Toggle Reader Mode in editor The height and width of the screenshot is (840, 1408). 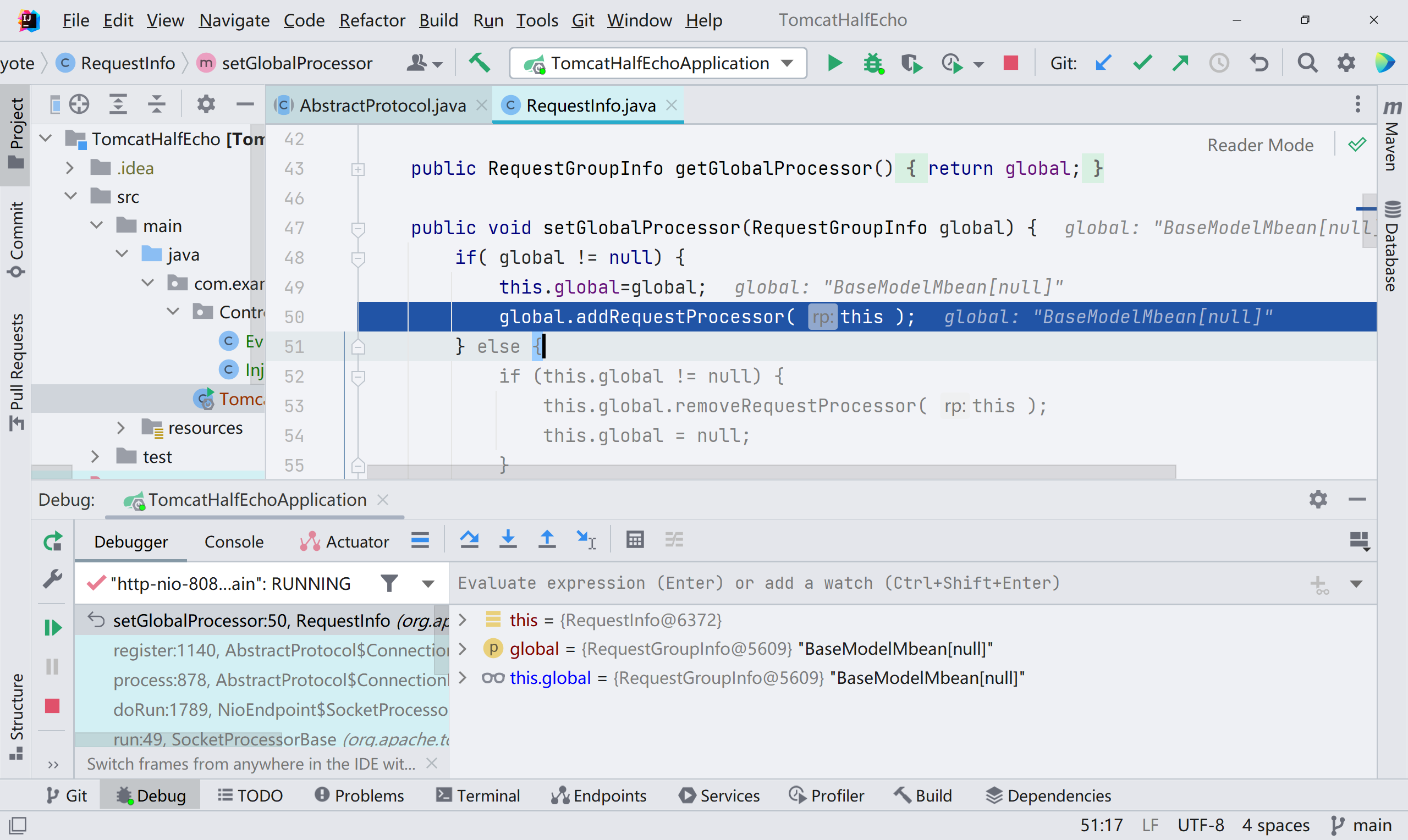tap(1259, 145)
